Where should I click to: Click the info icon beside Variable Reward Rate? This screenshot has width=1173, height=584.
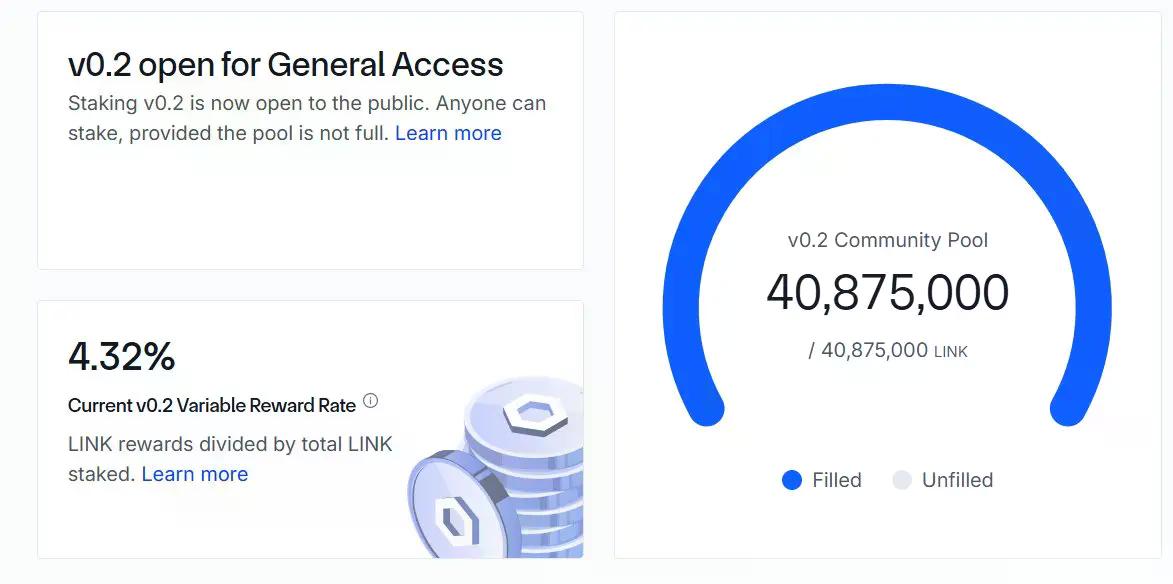pos(371,399)
